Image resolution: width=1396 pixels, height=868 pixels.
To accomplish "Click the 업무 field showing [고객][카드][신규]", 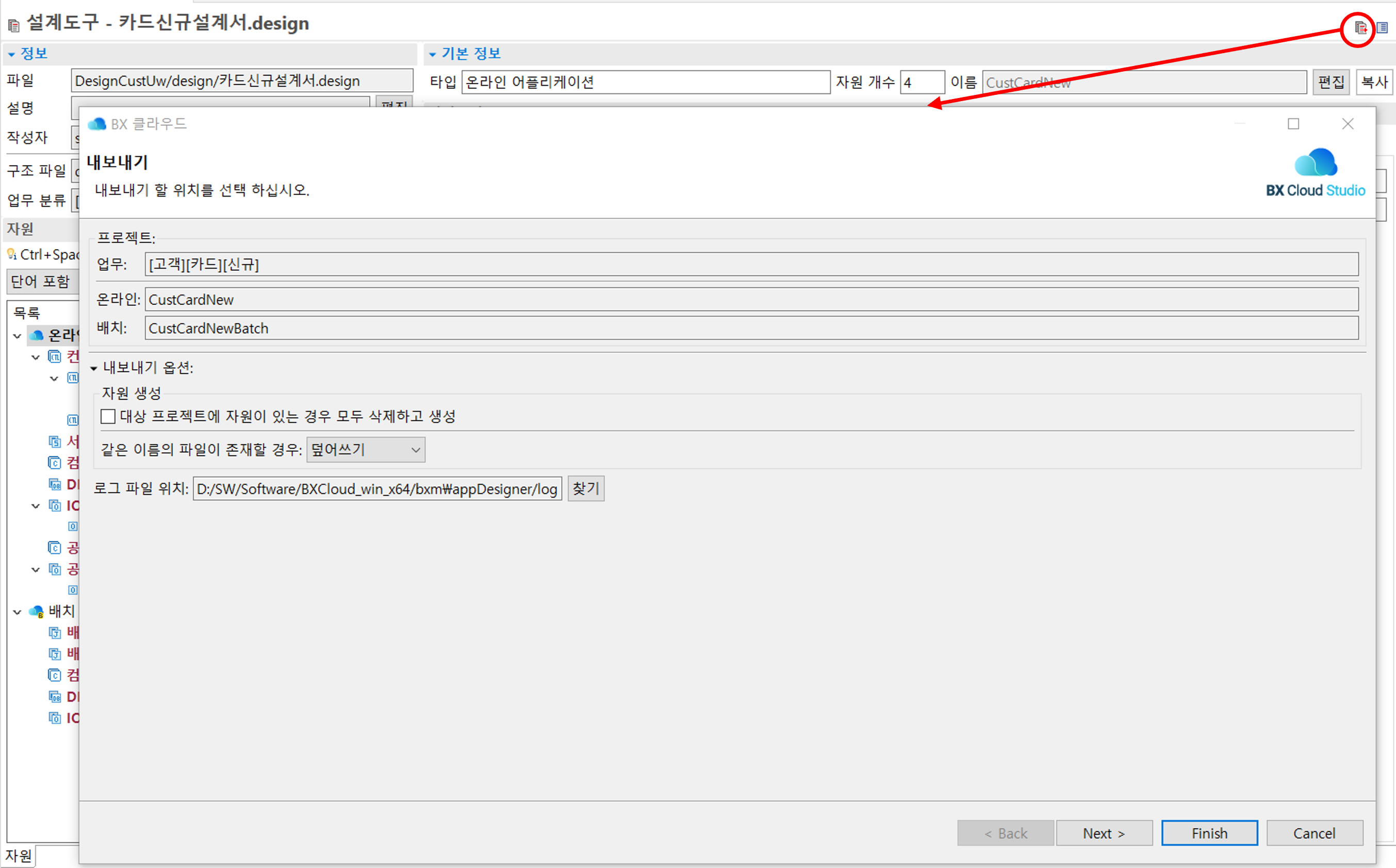I will coord(751,264).
